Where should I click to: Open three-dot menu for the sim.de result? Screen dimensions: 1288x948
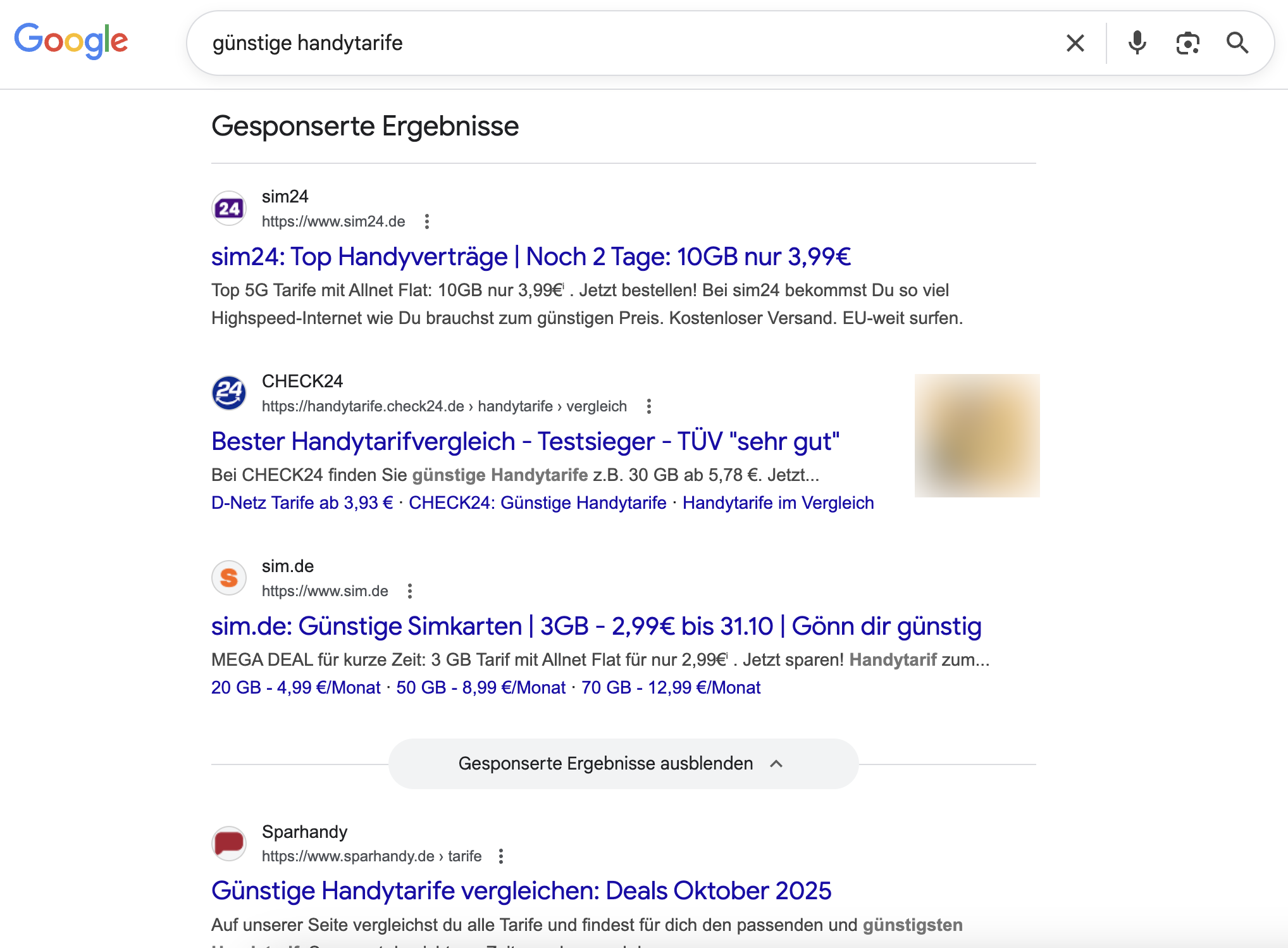(409, 590)
